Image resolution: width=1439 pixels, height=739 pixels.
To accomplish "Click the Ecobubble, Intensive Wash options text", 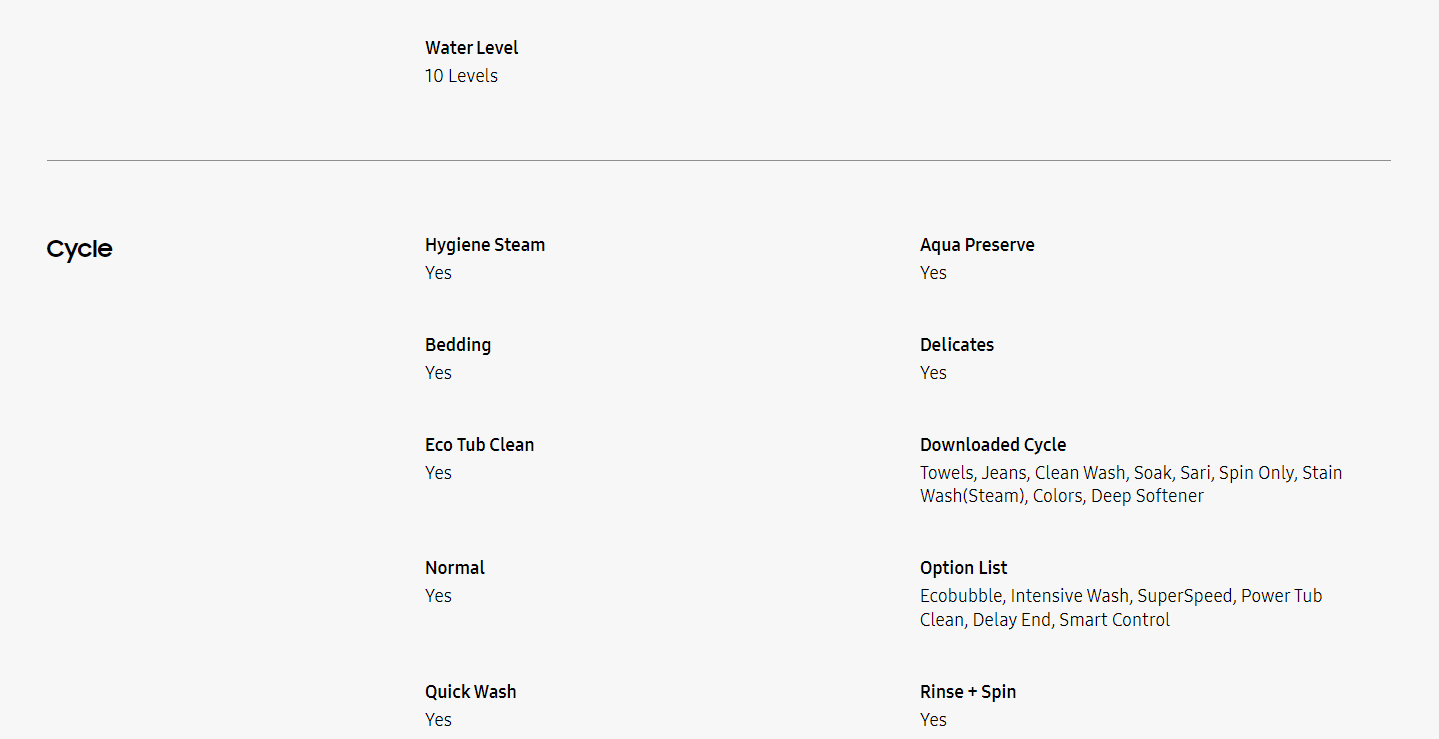I will coord(1120,607).
